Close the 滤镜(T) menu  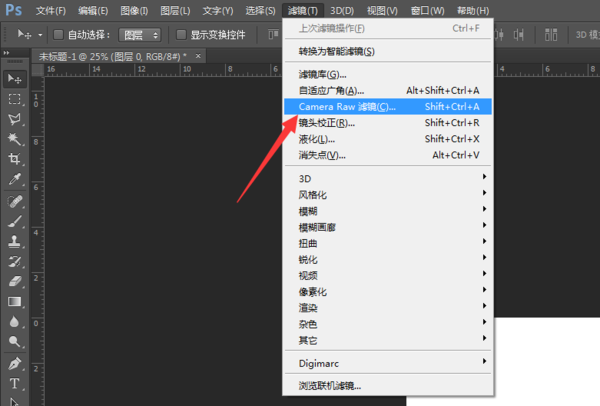click(x=303, y=11)
